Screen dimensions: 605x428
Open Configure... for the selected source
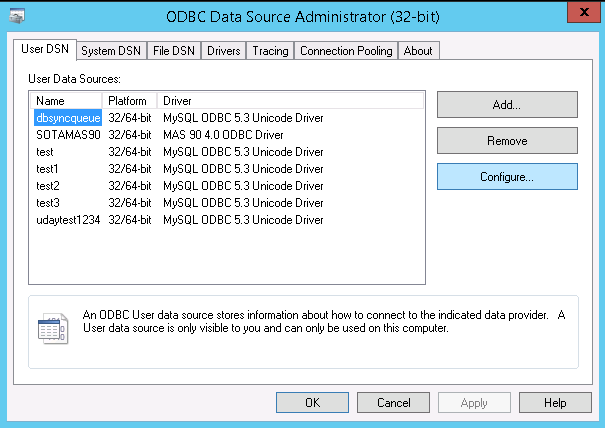(507, 177)
